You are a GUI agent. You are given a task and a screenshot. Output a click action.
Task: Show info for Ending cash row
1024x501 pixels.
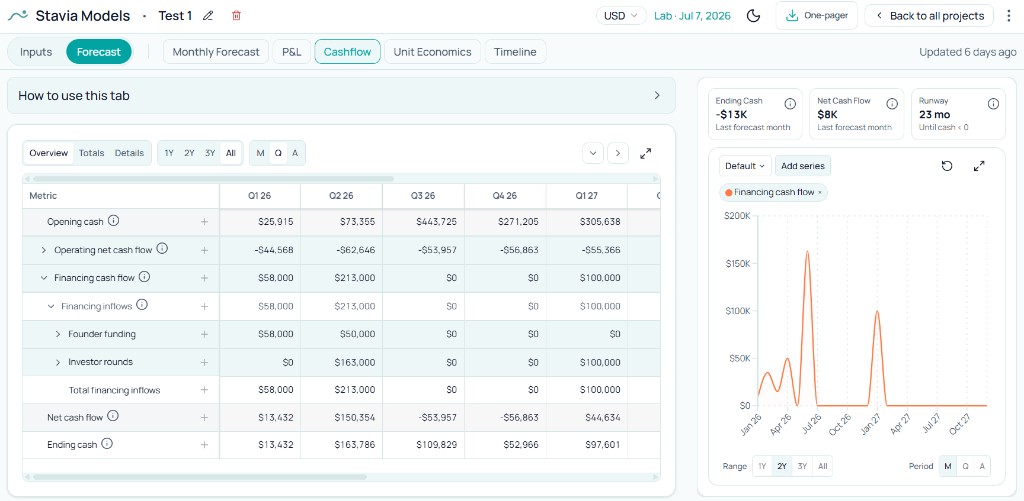click(x=107, y=444)
